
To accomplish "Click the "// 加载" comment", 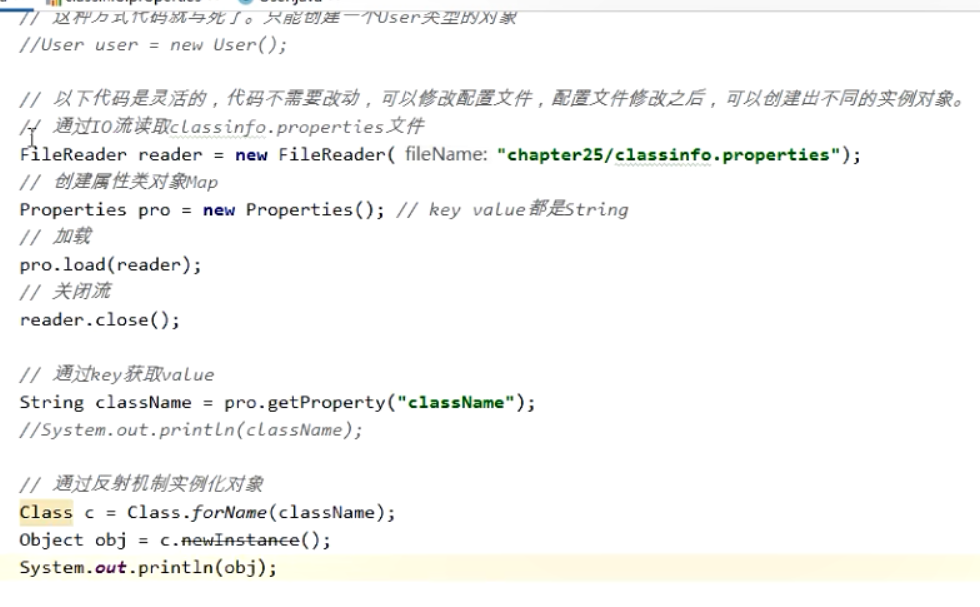I will 56,236.
